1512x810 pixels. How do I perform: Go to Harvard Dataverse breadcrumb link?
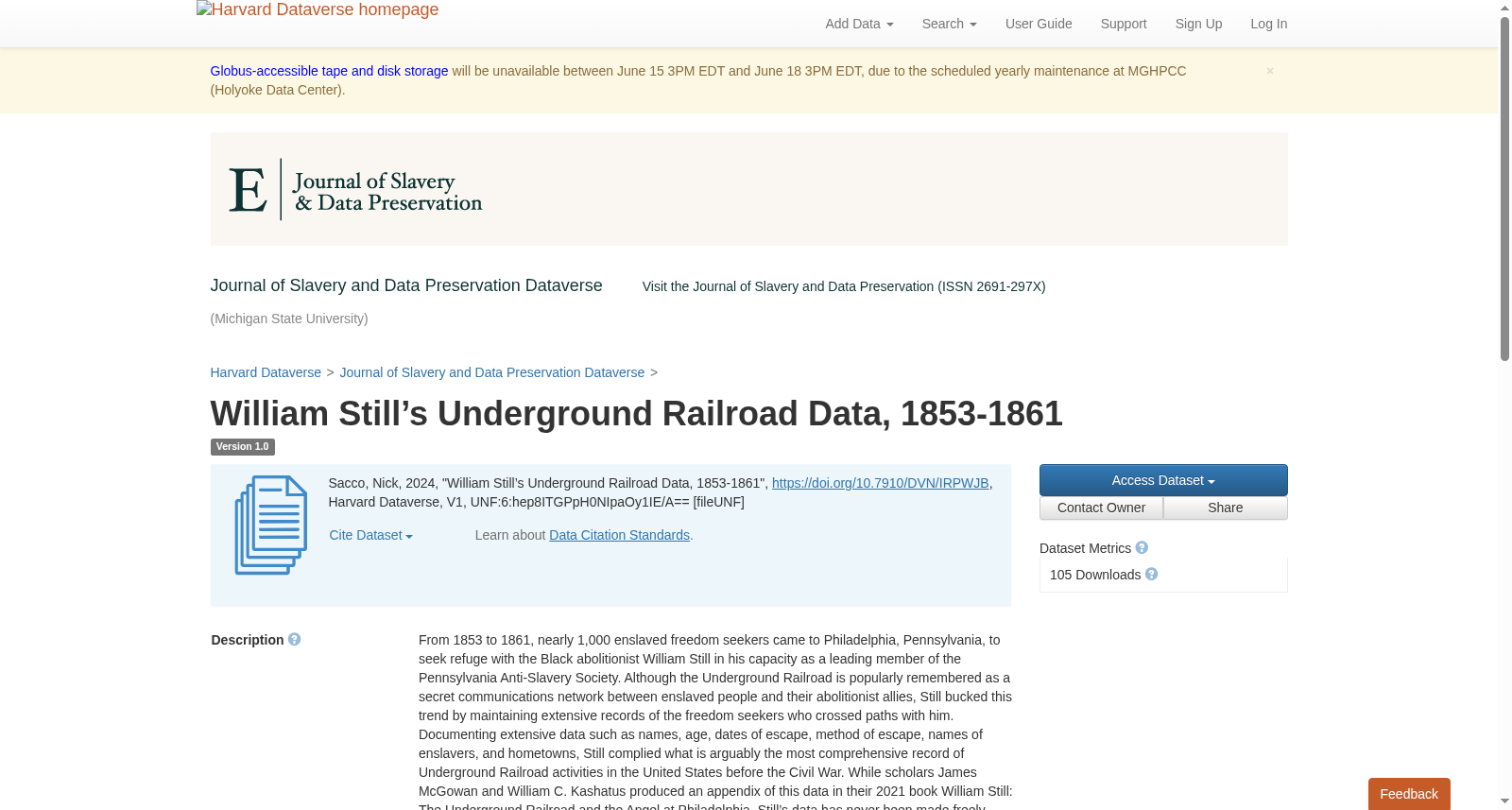click(266, 372)
